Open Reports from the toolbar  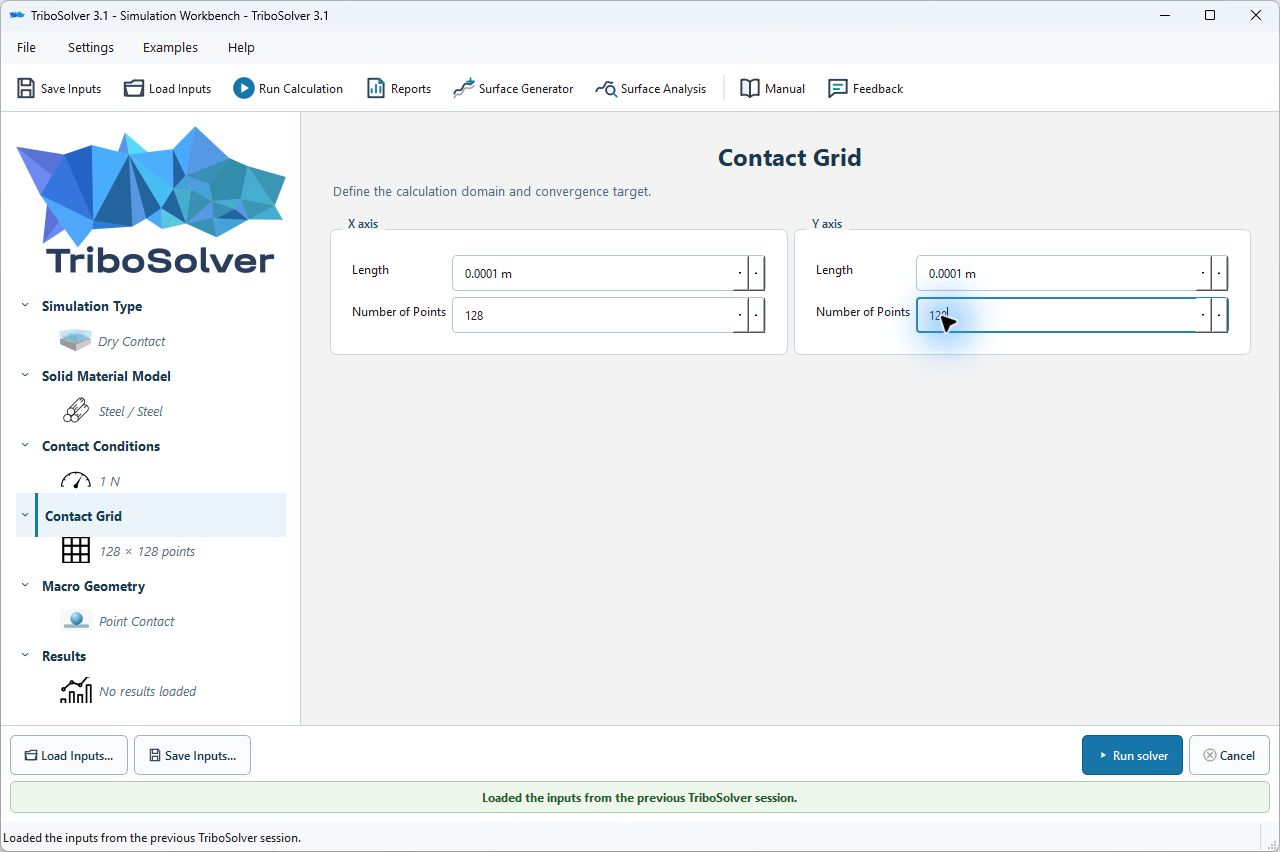(x=399, y=89)
